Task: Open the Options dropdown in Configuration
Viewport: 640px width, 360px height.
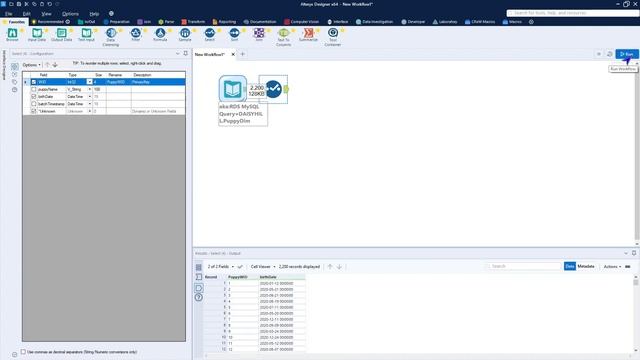Action: tap(31, 65)
